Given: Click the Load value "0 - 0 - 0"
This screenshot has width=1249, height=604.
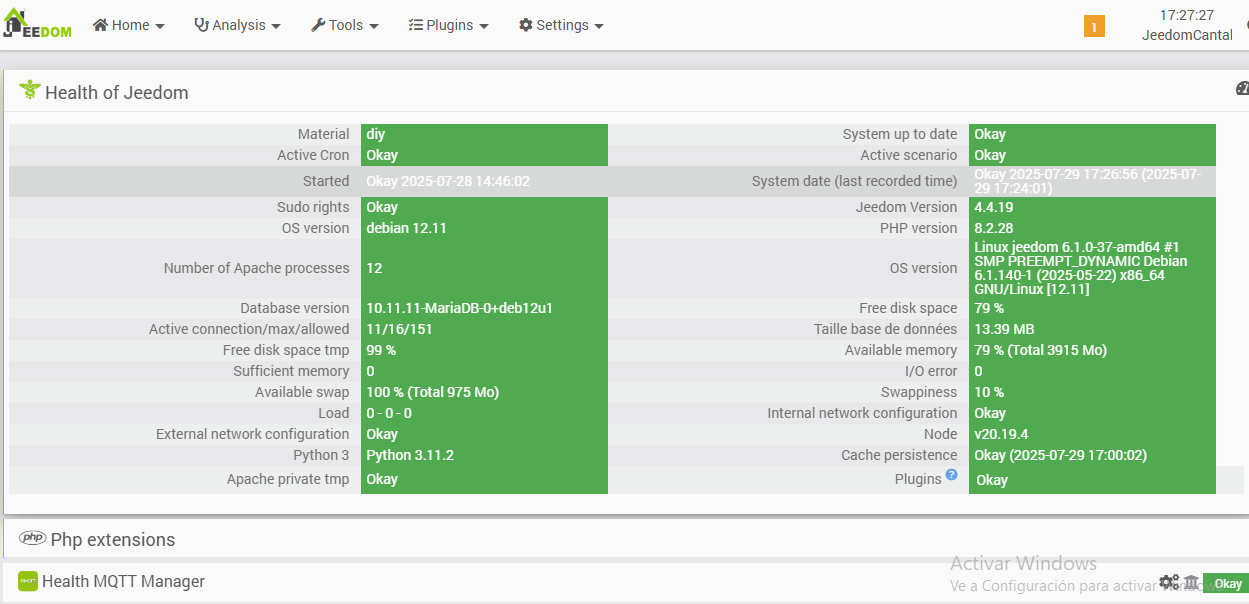Looking at the screenshot, I should pyautogui.click(x=389, y=413).
